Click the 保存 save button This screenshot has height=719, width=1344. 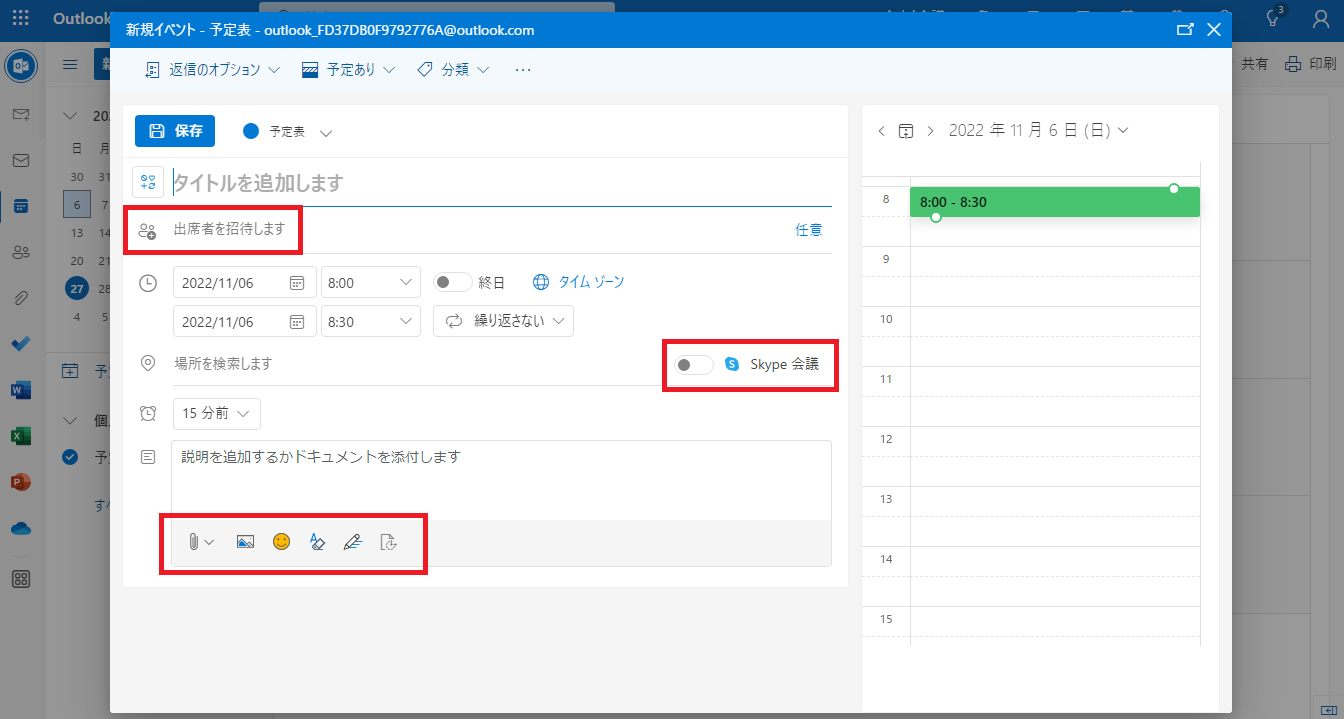tap(175, 131)
